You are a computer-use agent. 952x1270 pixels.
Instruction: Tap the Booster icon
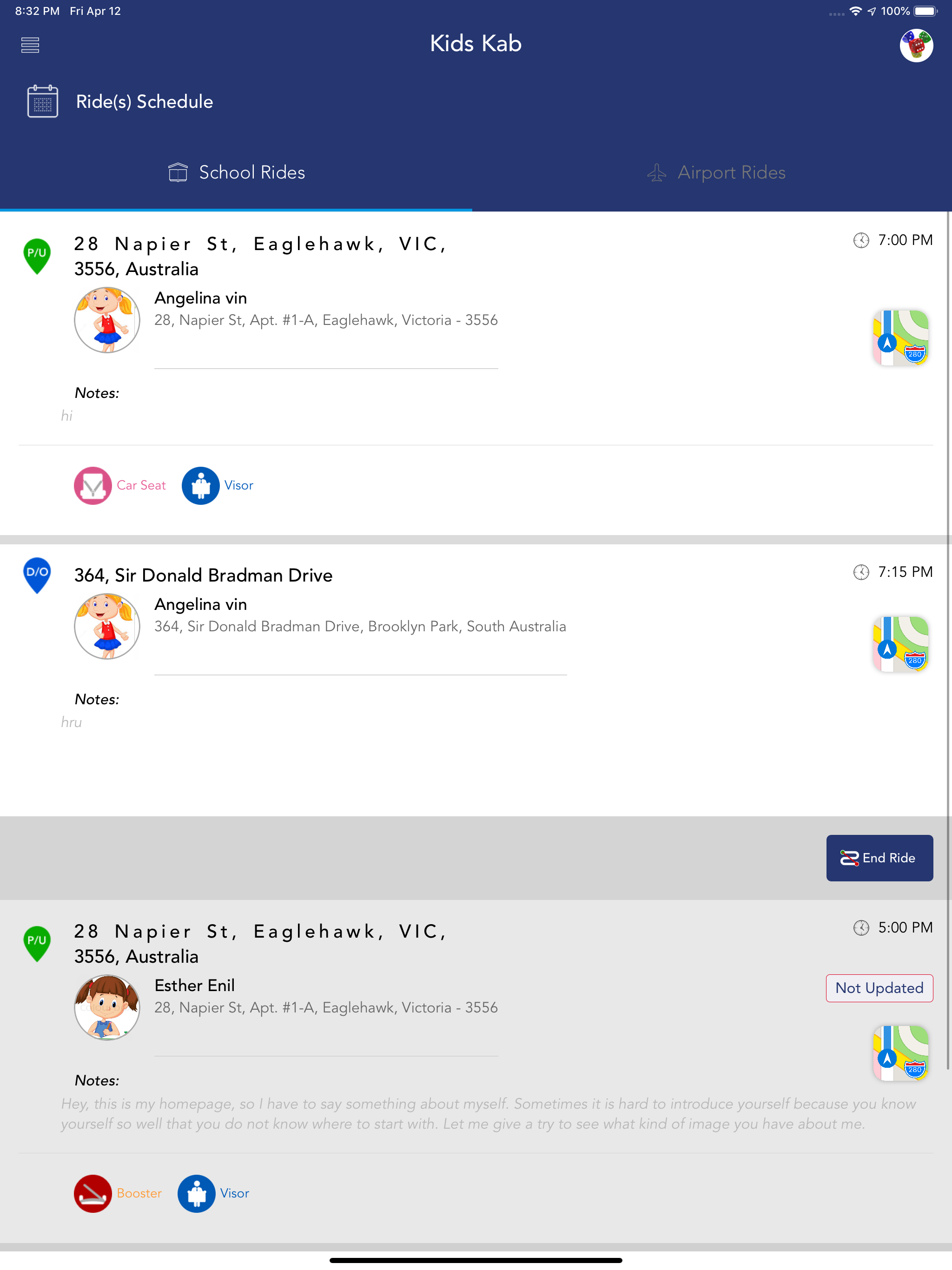tap(93, 1193)
